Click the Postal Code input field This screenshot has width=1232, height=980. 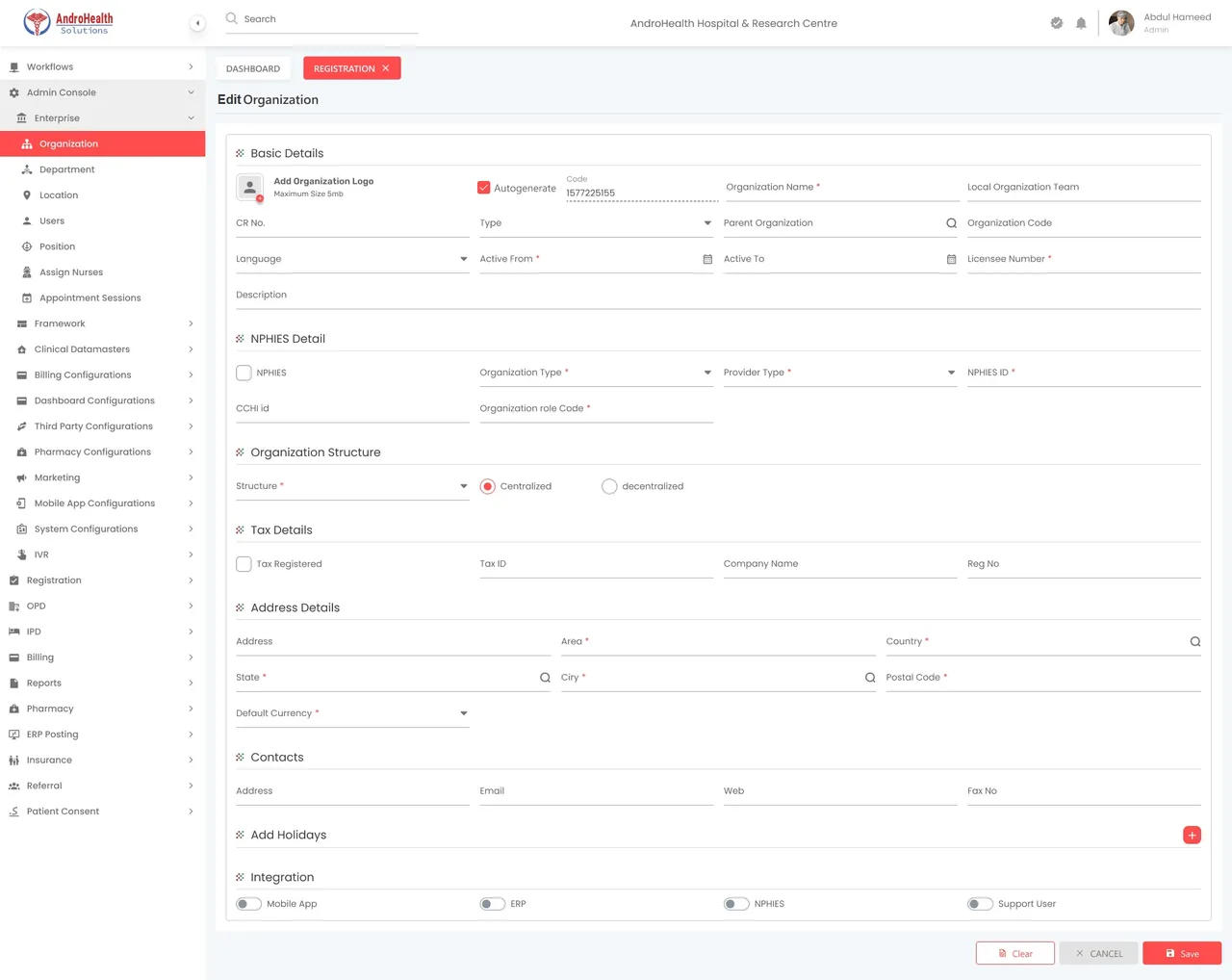(1043, 678)
